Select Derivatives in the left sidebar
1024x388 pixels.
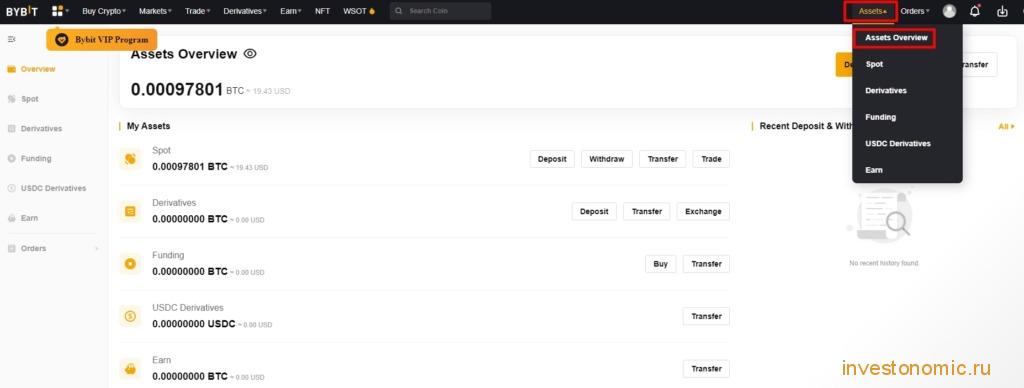point(35,129)
